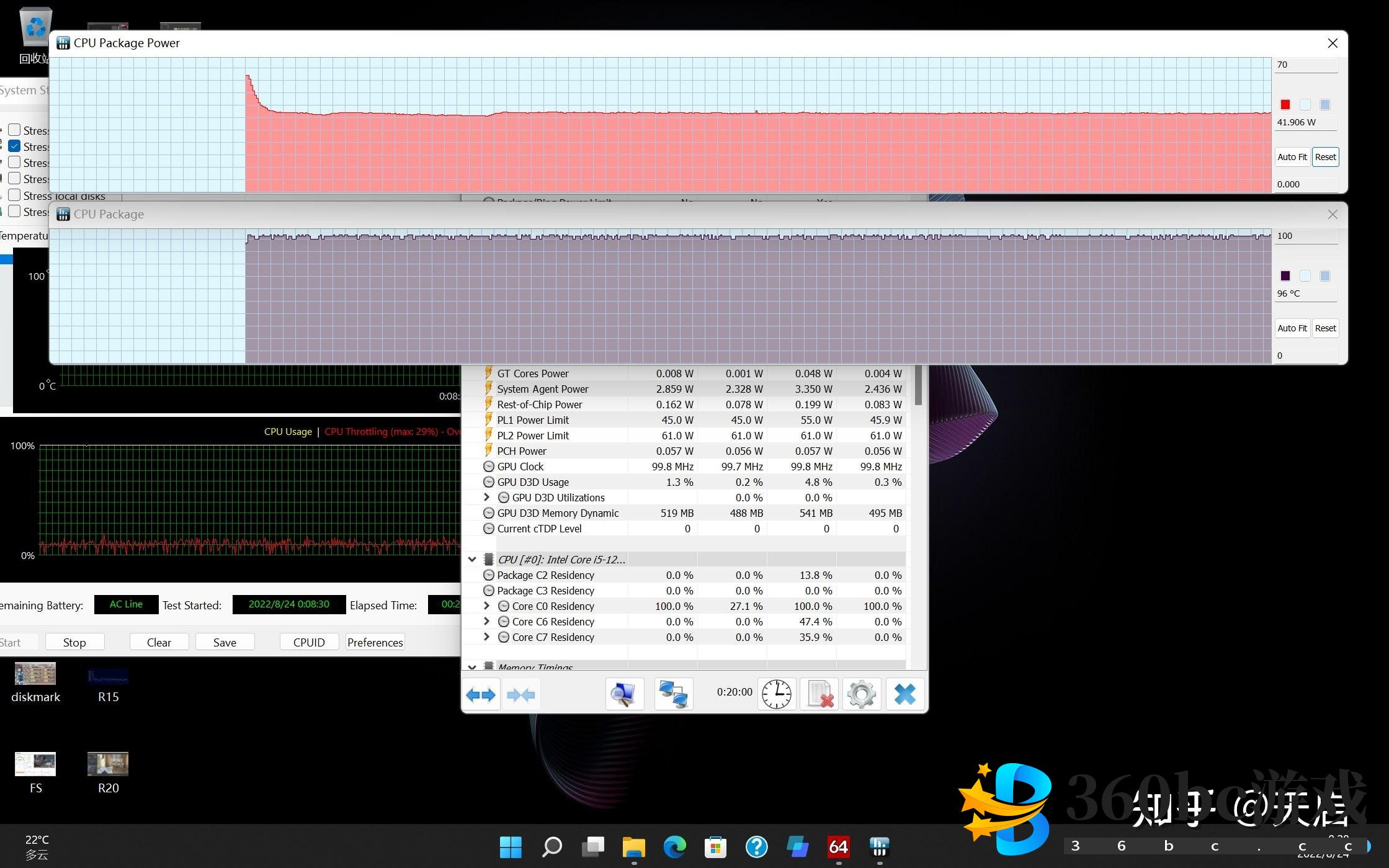This screenshot has width=1389, height=868.
Task: Check the topmost Stress checkbox
Action: pos(15,130)
